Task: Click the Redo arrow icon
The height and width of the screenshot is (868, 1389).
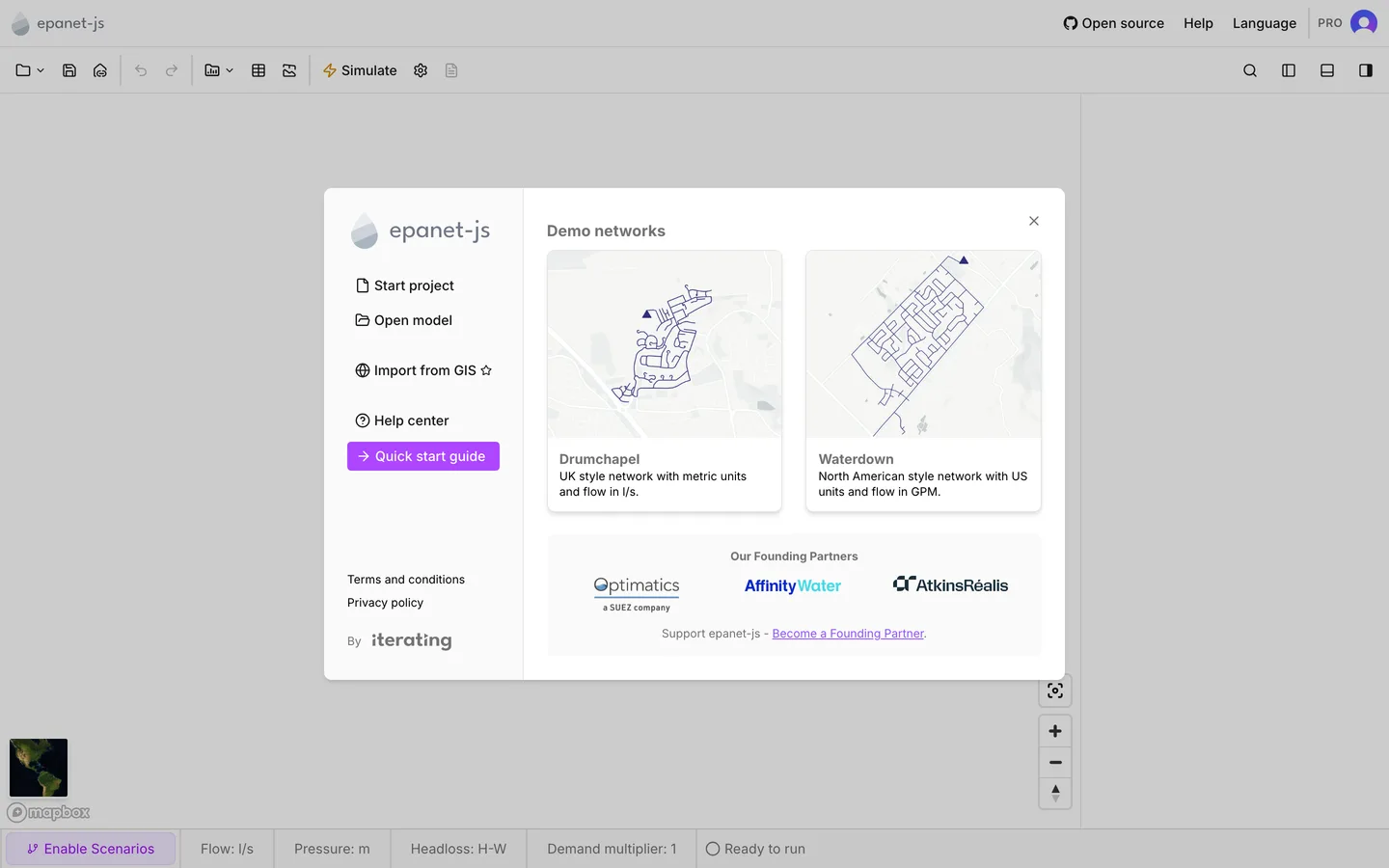Action: pyautogui.click(x=172, y=70)
